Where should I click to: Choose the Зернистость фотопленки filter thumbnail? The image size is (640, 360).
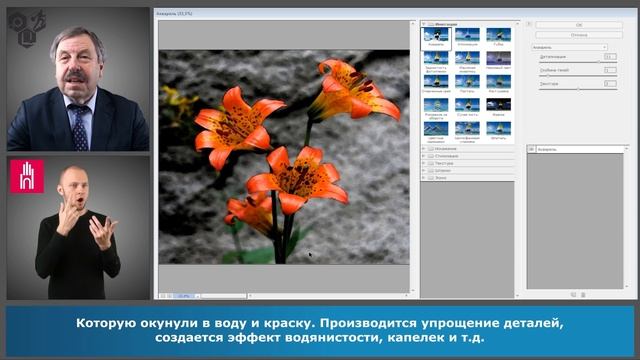[x=436, y=58]
